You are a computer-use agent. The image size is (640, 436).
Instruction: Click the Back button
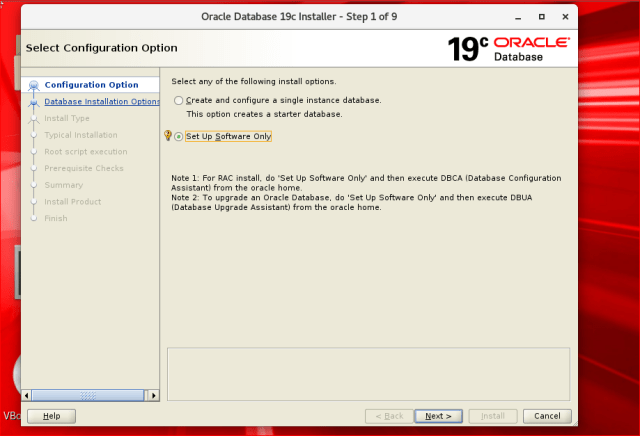pos(389,416)
